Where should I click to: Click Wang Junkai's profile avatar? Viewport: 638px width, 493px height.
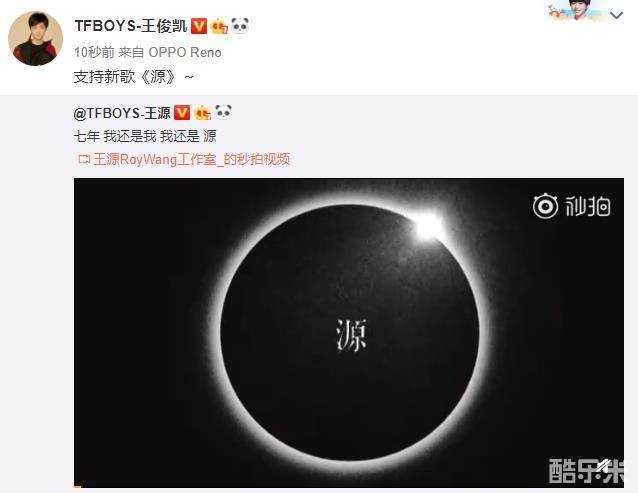click(x=35, y=38)
